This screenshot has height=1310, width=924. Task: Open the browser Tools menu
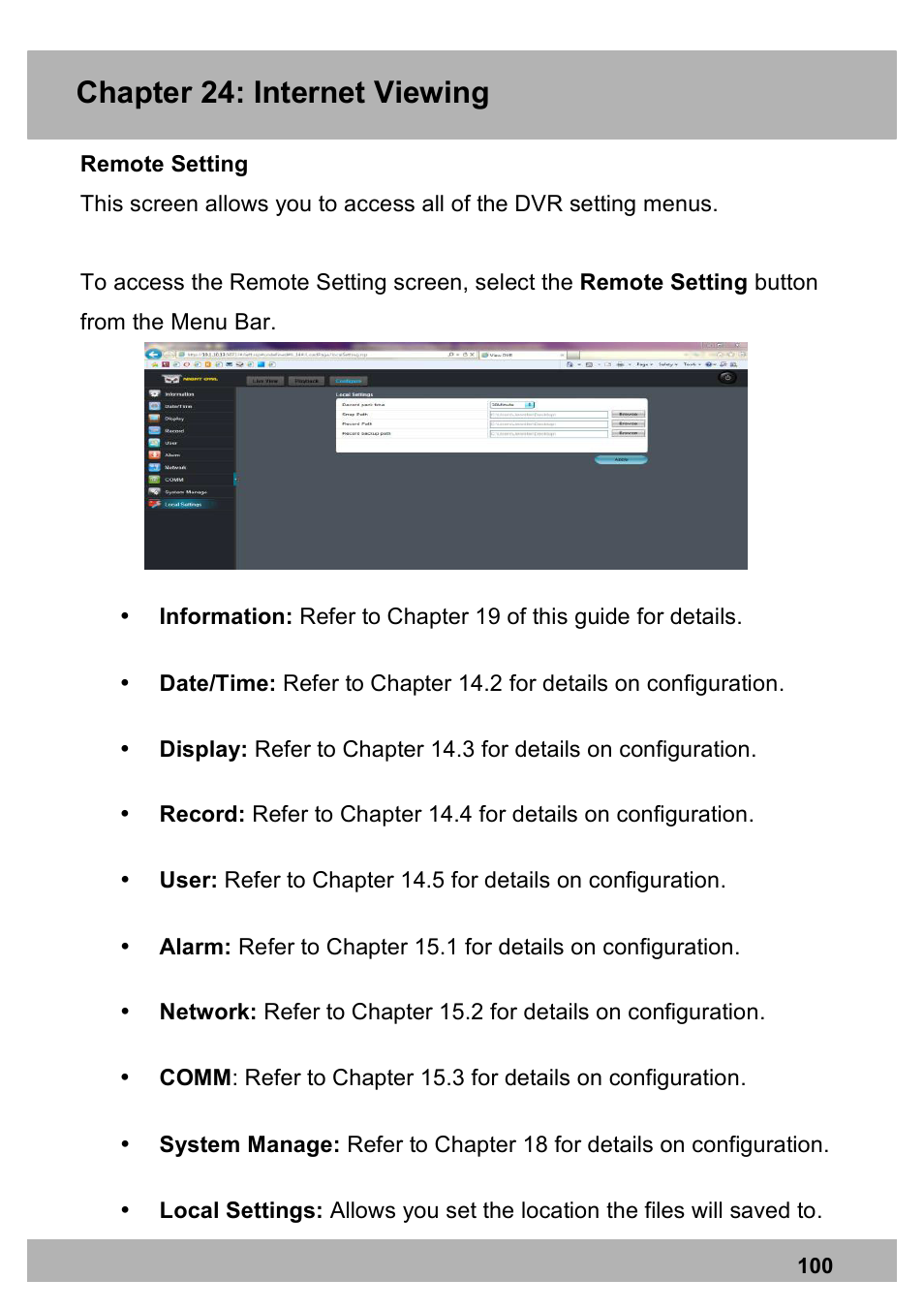[x=692, y=364]
